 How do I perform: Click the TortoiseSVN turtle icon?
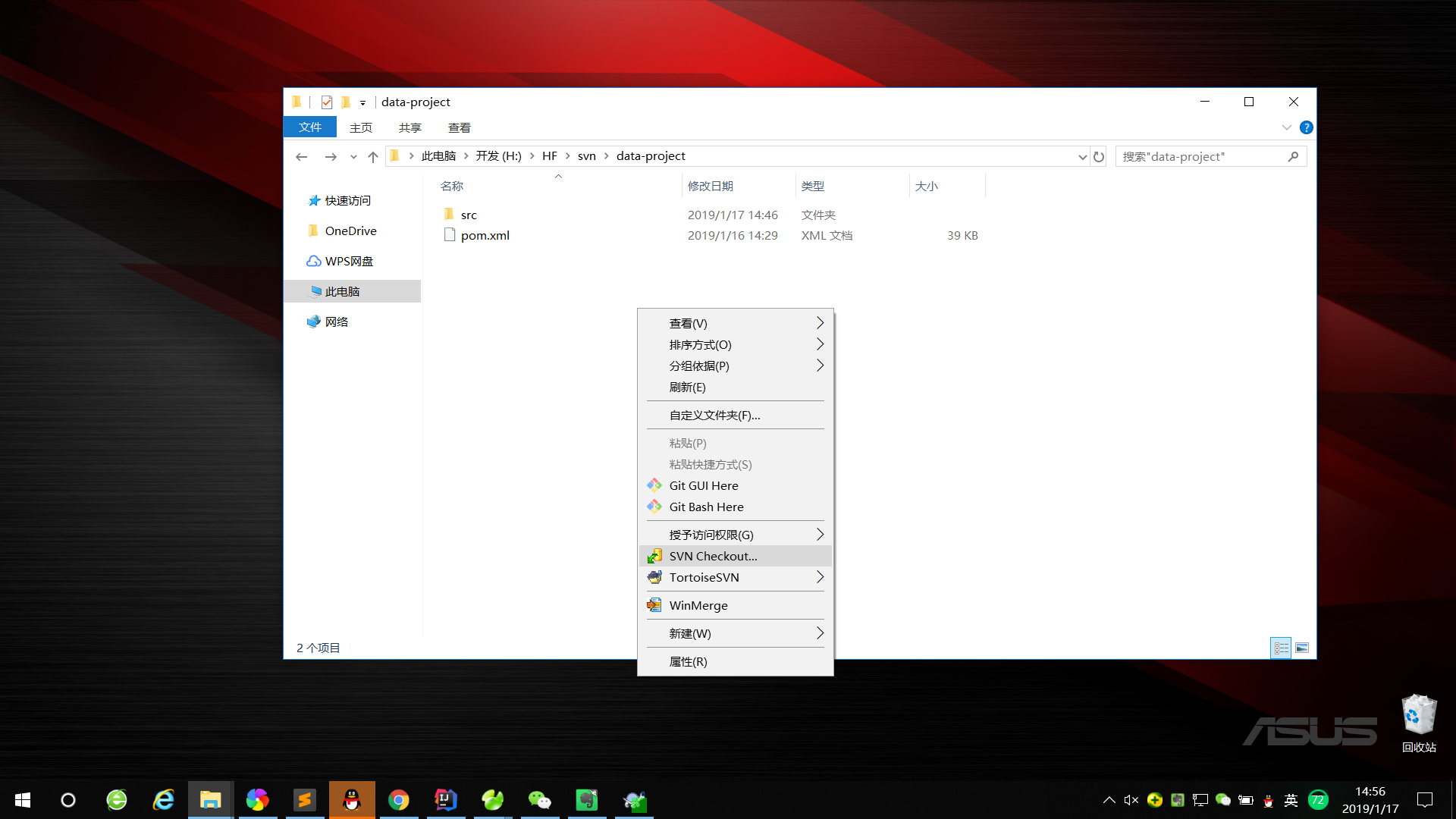654,577
